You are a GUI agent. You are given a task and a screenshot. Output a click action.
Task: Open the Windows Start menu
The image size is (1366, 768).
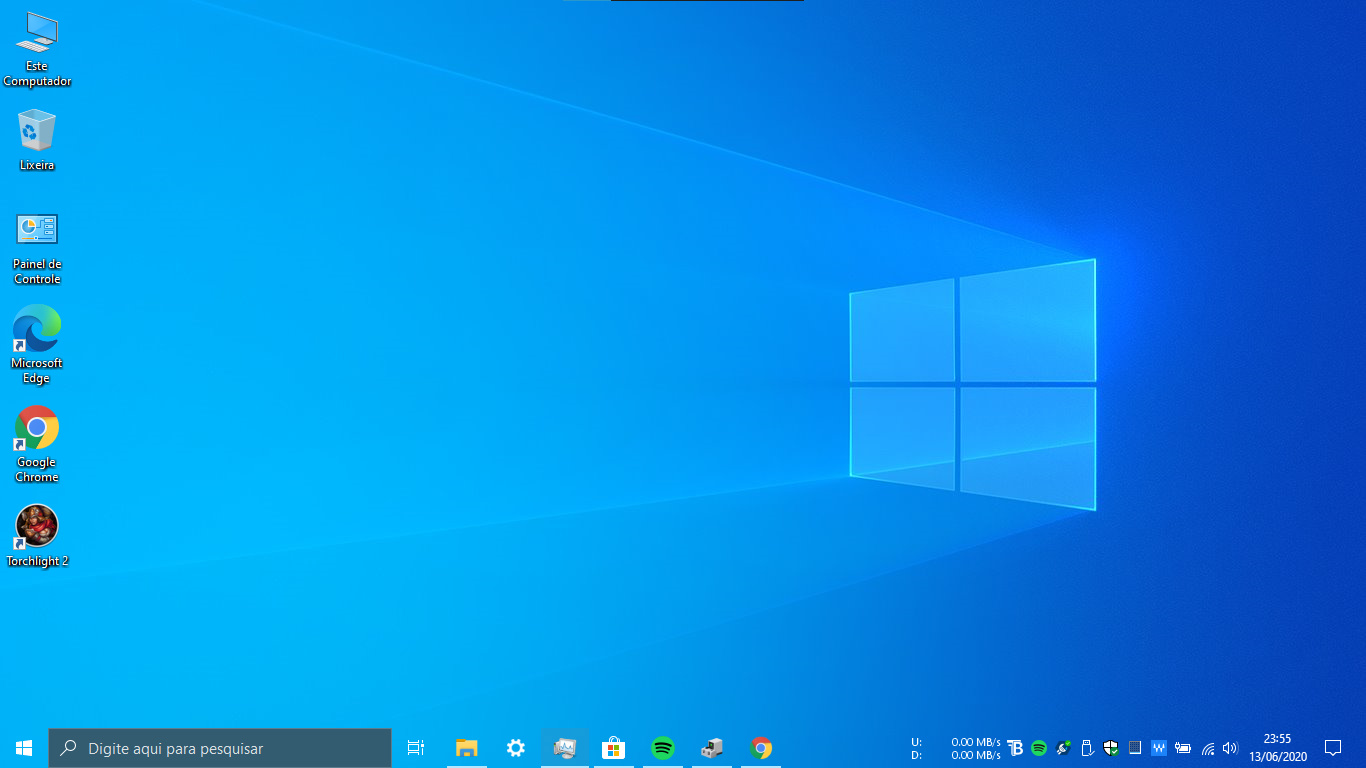point(24,748)
